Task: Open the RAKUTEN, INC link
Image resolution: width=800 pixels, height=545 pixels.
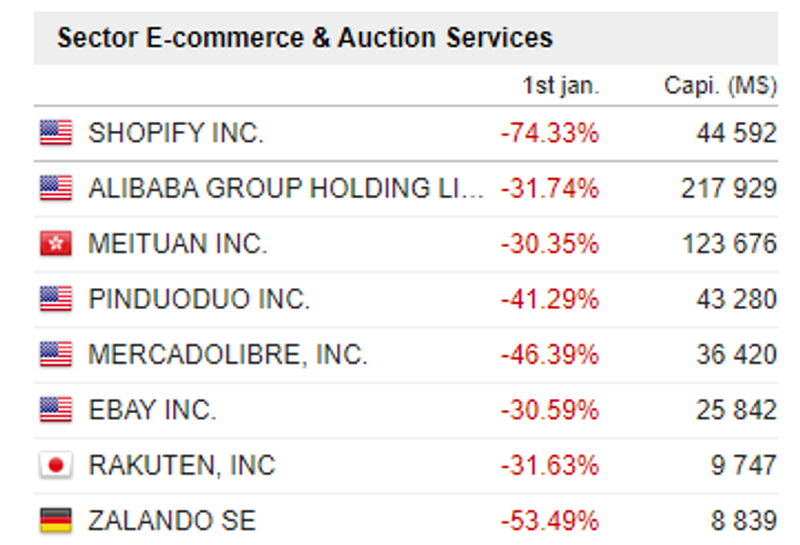Action: click(x=182, y=465)
